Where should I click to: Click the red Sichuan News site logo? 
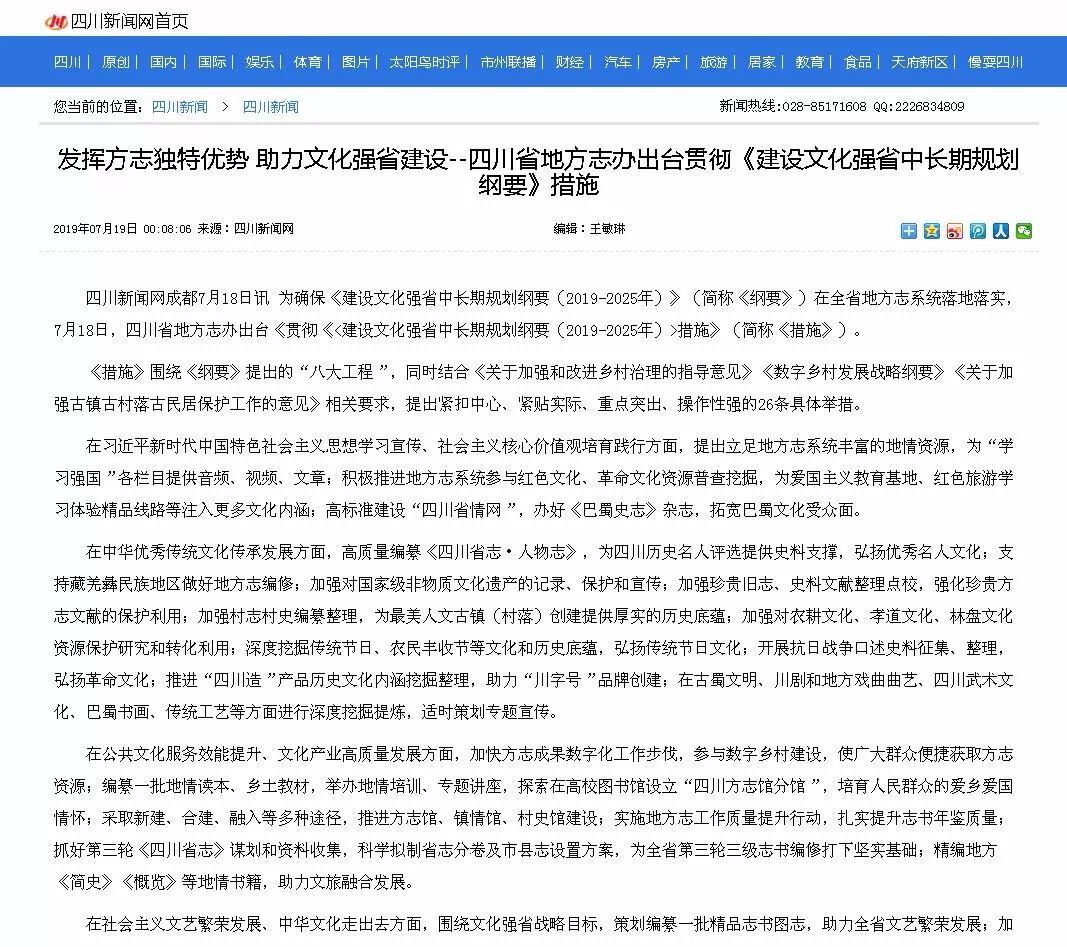[56, 21]
